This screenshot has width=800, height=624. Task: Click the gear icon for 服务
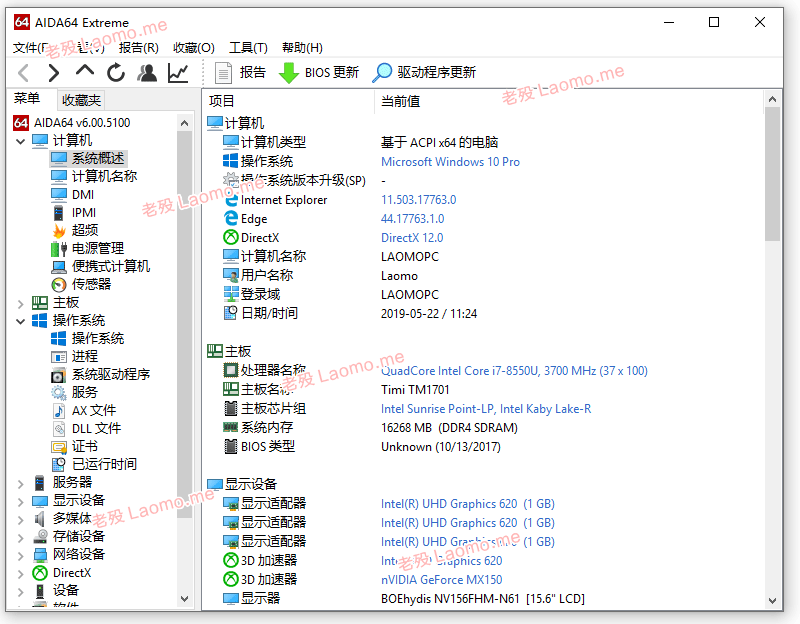click(59, 393)
